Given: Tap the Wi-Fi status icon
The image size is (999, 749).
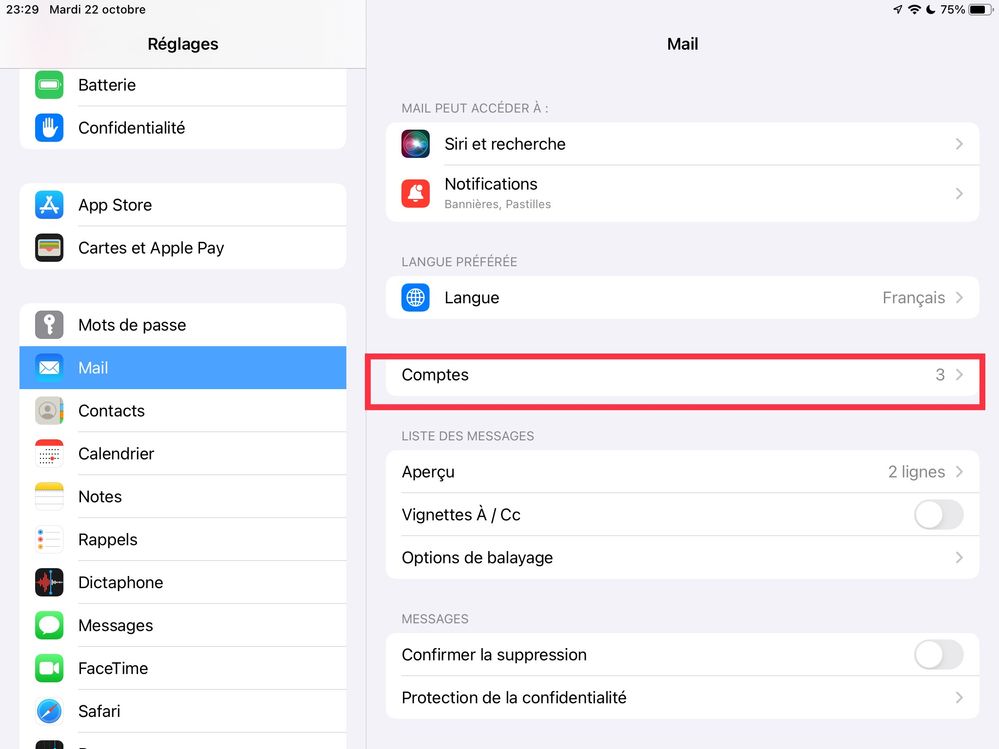Looking at the screenshot, I should tap(914, 10).
